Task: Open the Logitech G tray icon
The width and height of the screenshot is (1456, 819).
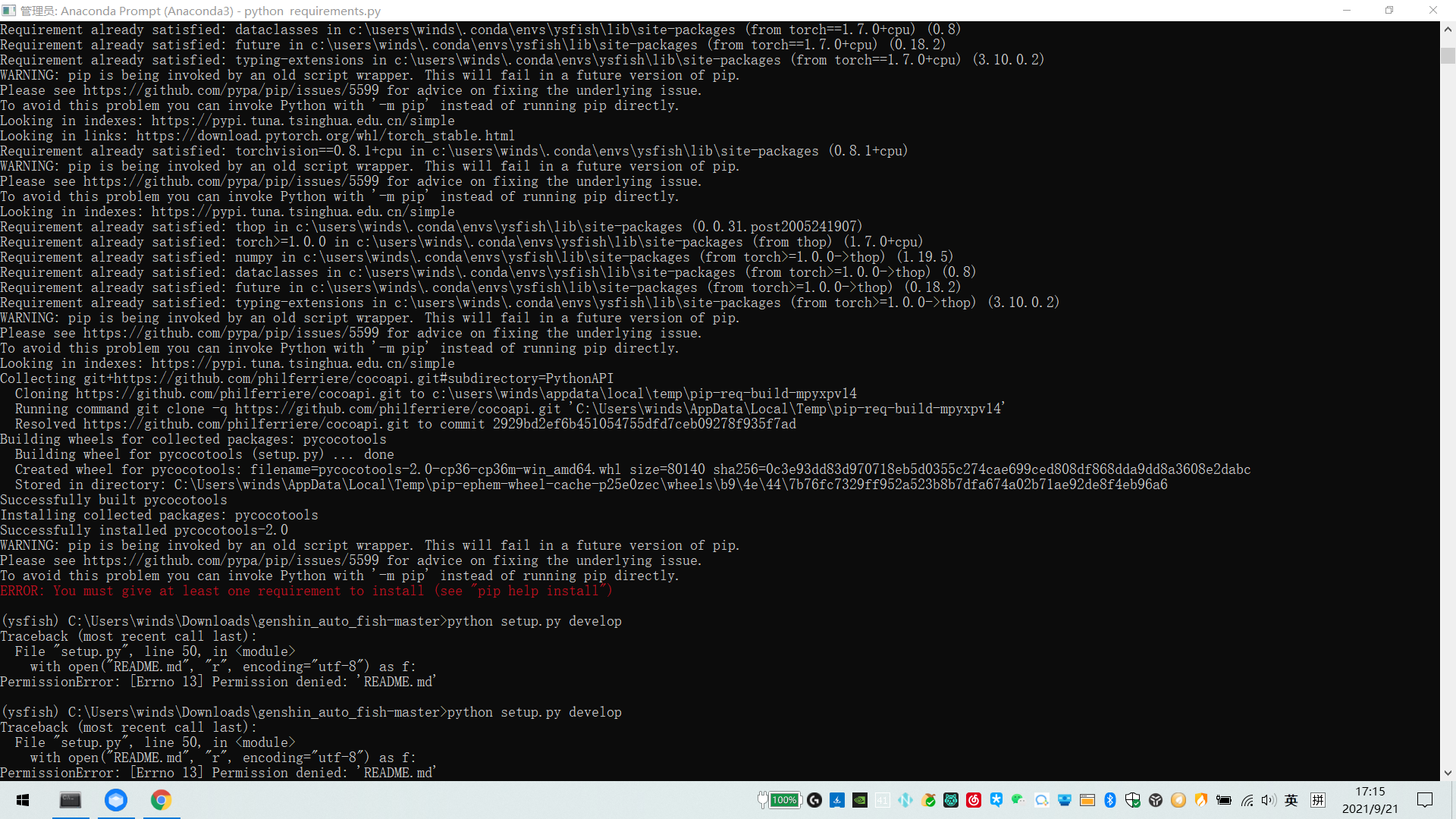Action: click(x=814, y=800)
